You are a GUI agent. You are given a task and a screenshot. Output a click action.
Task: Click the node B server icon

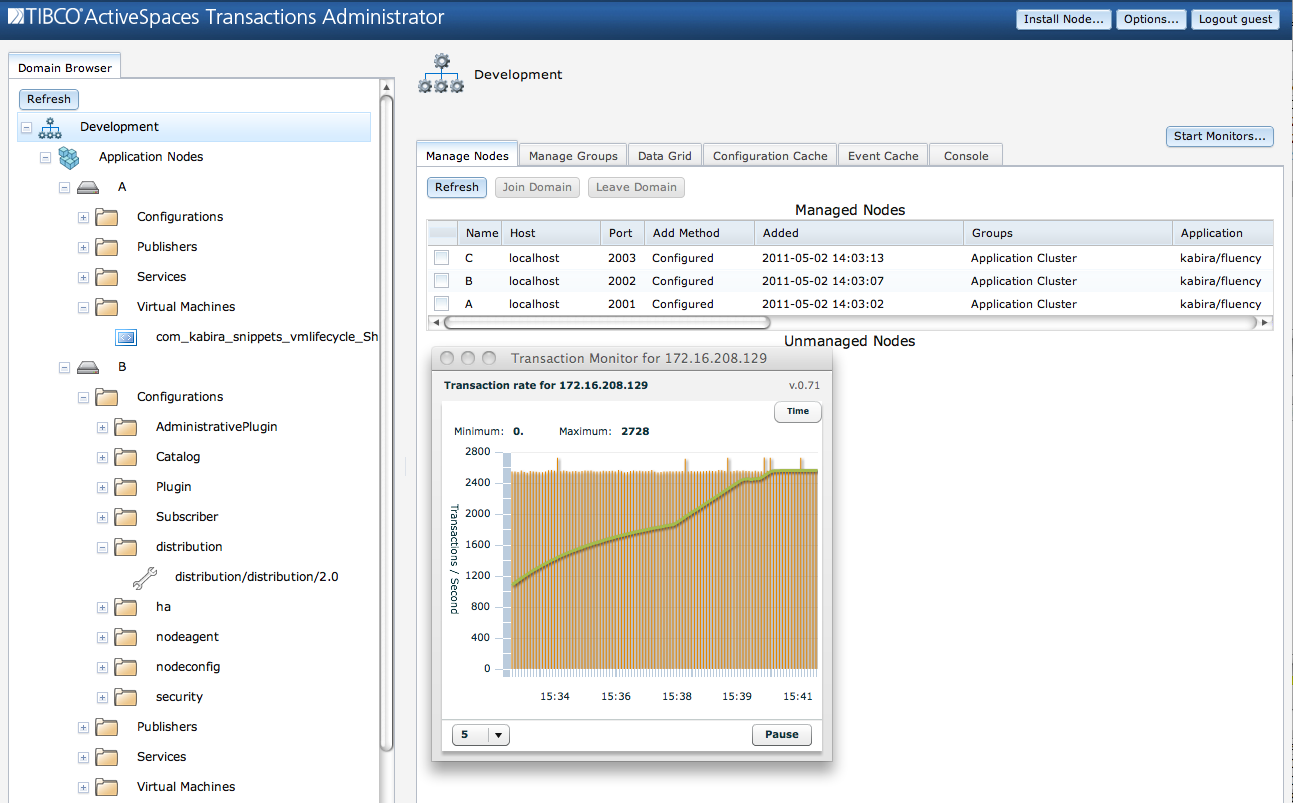[x=88, y=367]
